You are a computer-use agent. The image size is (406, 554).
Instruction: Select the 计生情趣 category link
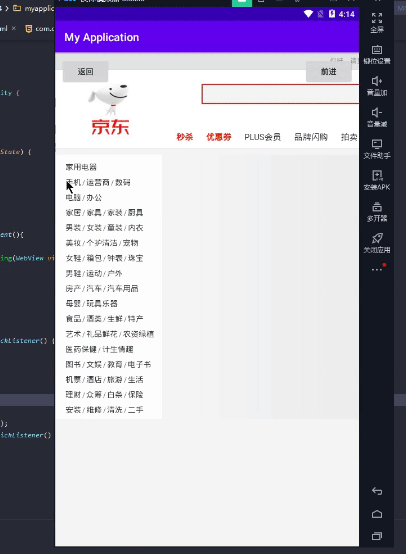pyautogui.click(x=118, y=349)
